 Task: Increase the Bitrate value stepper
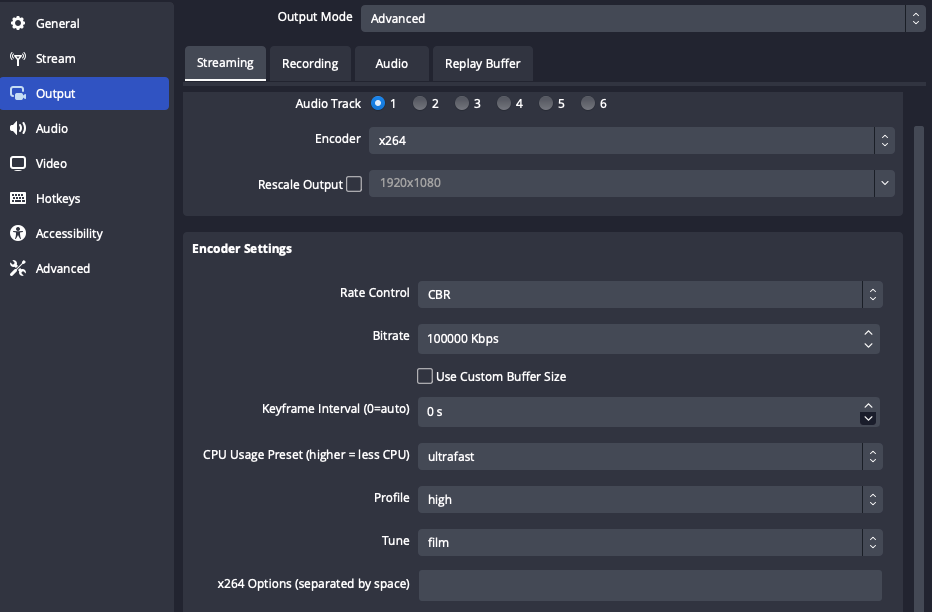click(868, 332)
